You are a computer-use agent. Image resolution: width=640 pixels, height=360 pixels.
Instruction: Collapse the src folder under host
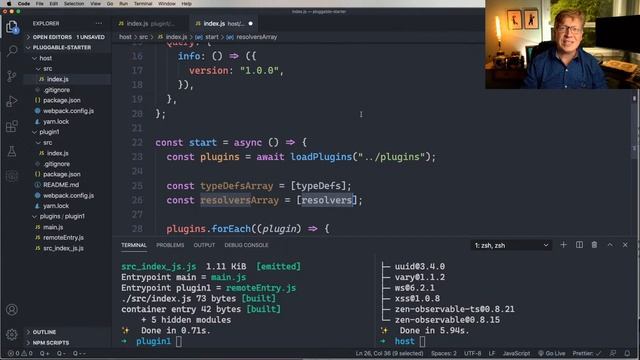[47, 69]
